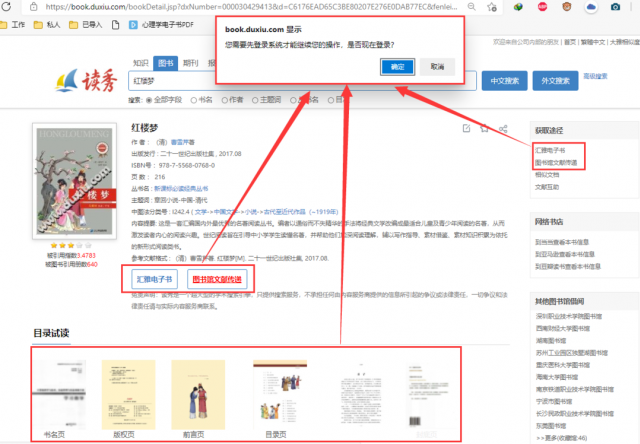
Task: Click 汇雅电子书 in 获取途径 sidebar
Action: (550, 150)
